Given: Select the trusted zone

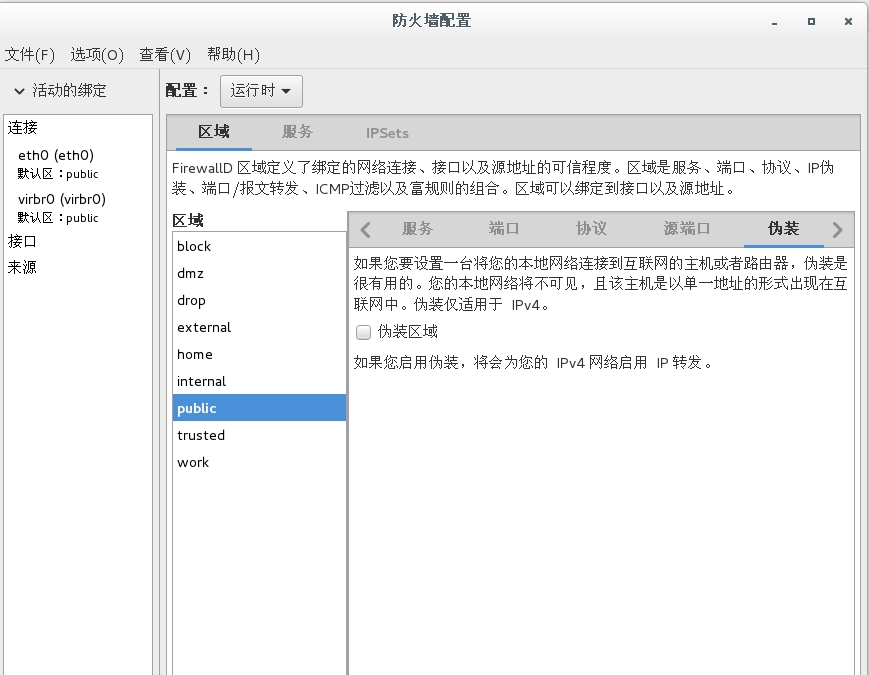Looking at the screenshot, I should click(259, 435).
